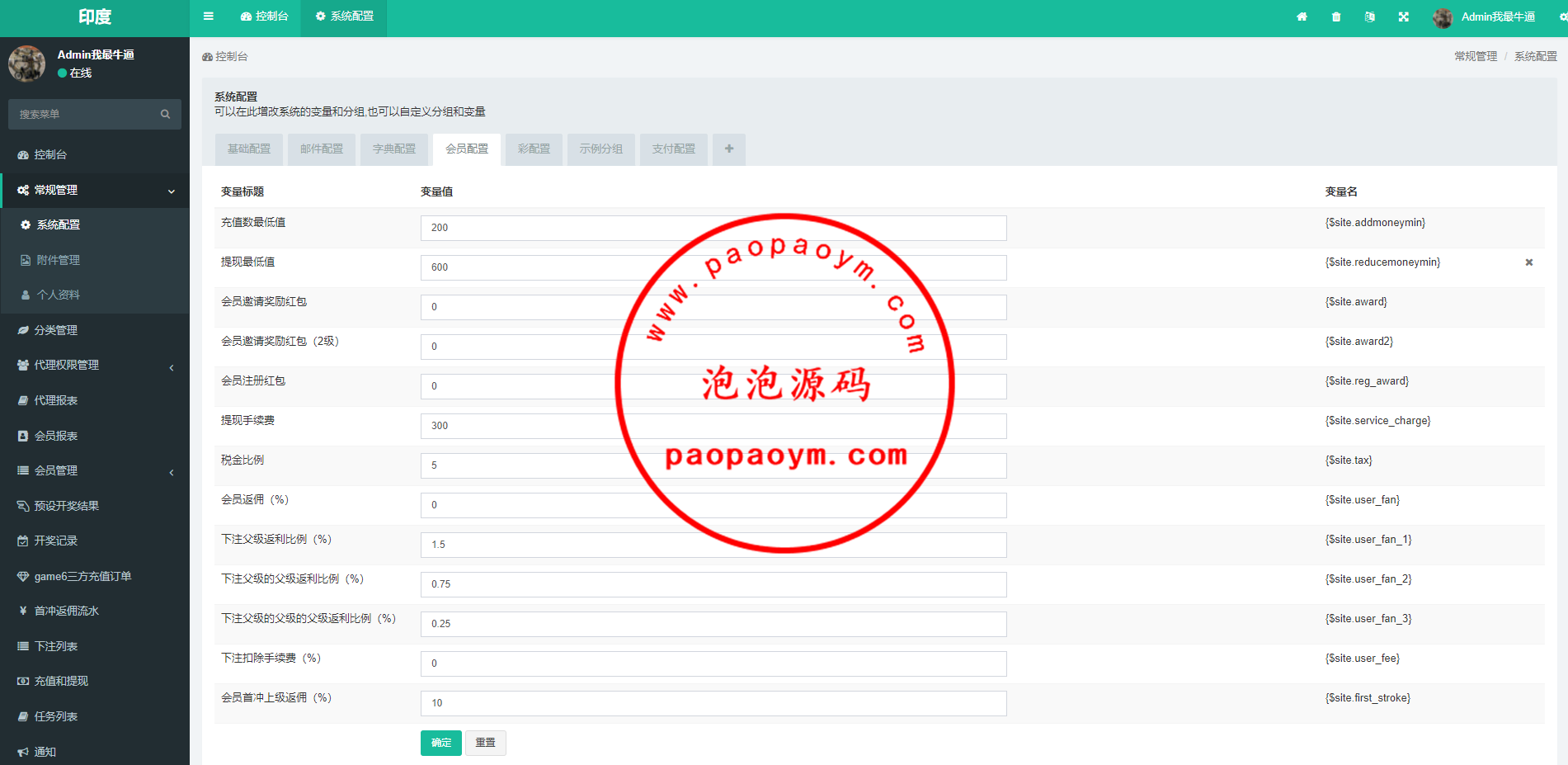This screenshot has height=765, width=1568.
Task: Click the language switch icon
Action: pyautogui.click(x=1370, y=17)
